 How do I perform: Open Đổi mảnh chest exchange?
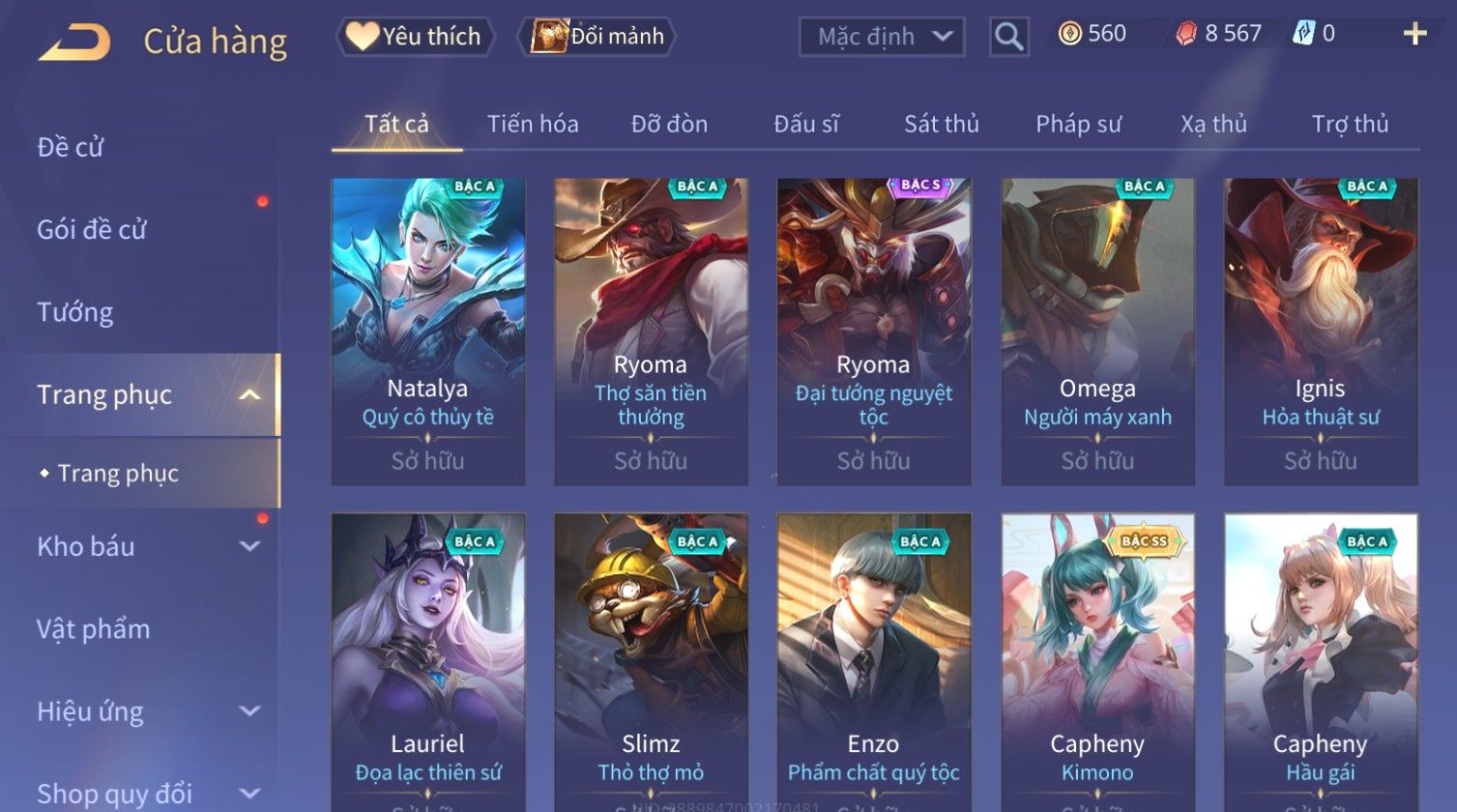[597, 37]
